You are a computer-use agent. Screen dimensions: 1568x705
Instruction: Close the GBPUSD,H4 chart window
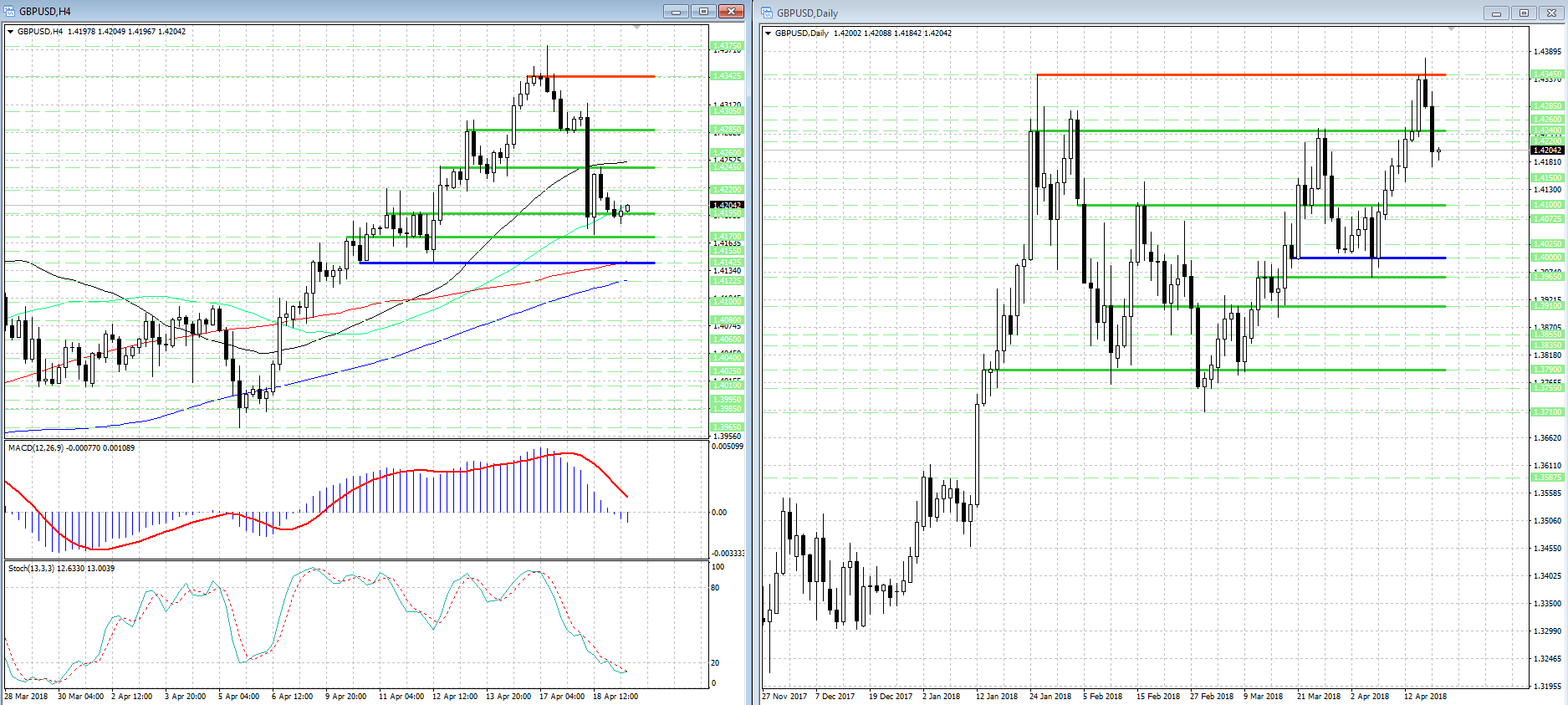(731, 11)
